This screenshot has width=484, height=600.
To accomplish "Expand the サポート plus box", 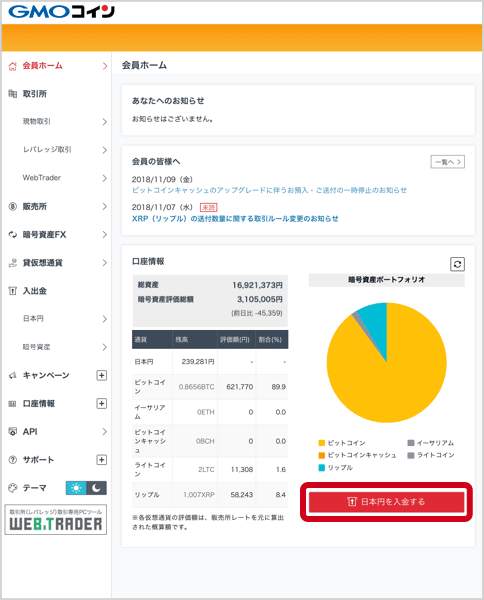I will [x=101, y=460].
